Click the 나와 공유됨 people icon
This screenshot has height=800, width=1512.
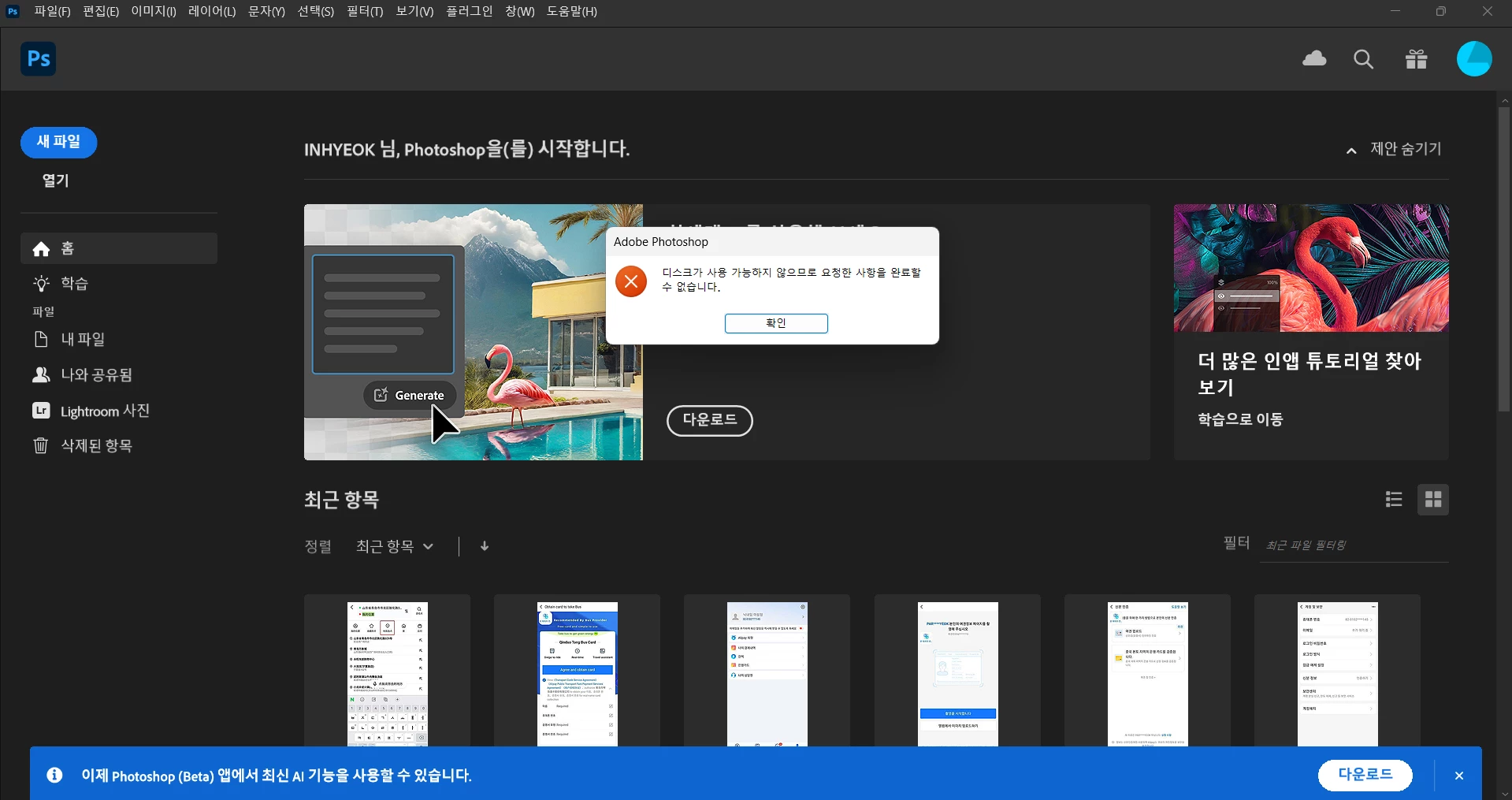(41, 374)
